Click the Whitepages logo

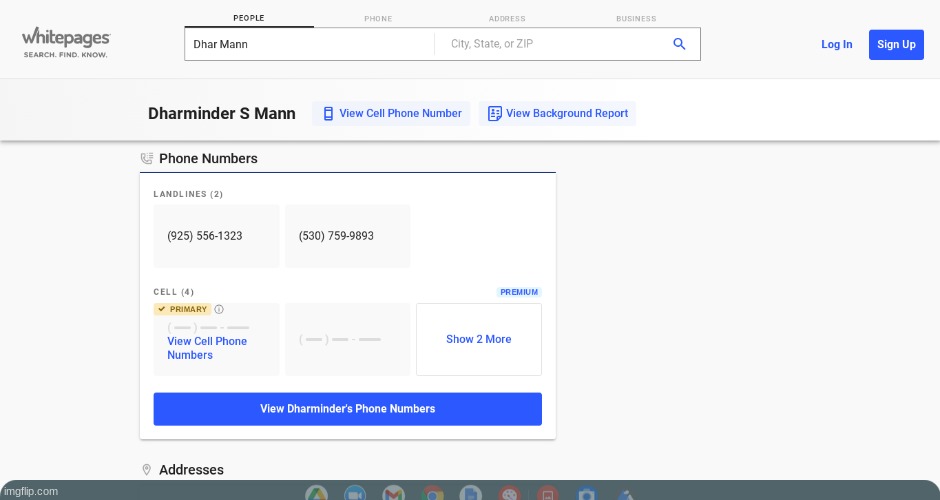click(66, 42)
